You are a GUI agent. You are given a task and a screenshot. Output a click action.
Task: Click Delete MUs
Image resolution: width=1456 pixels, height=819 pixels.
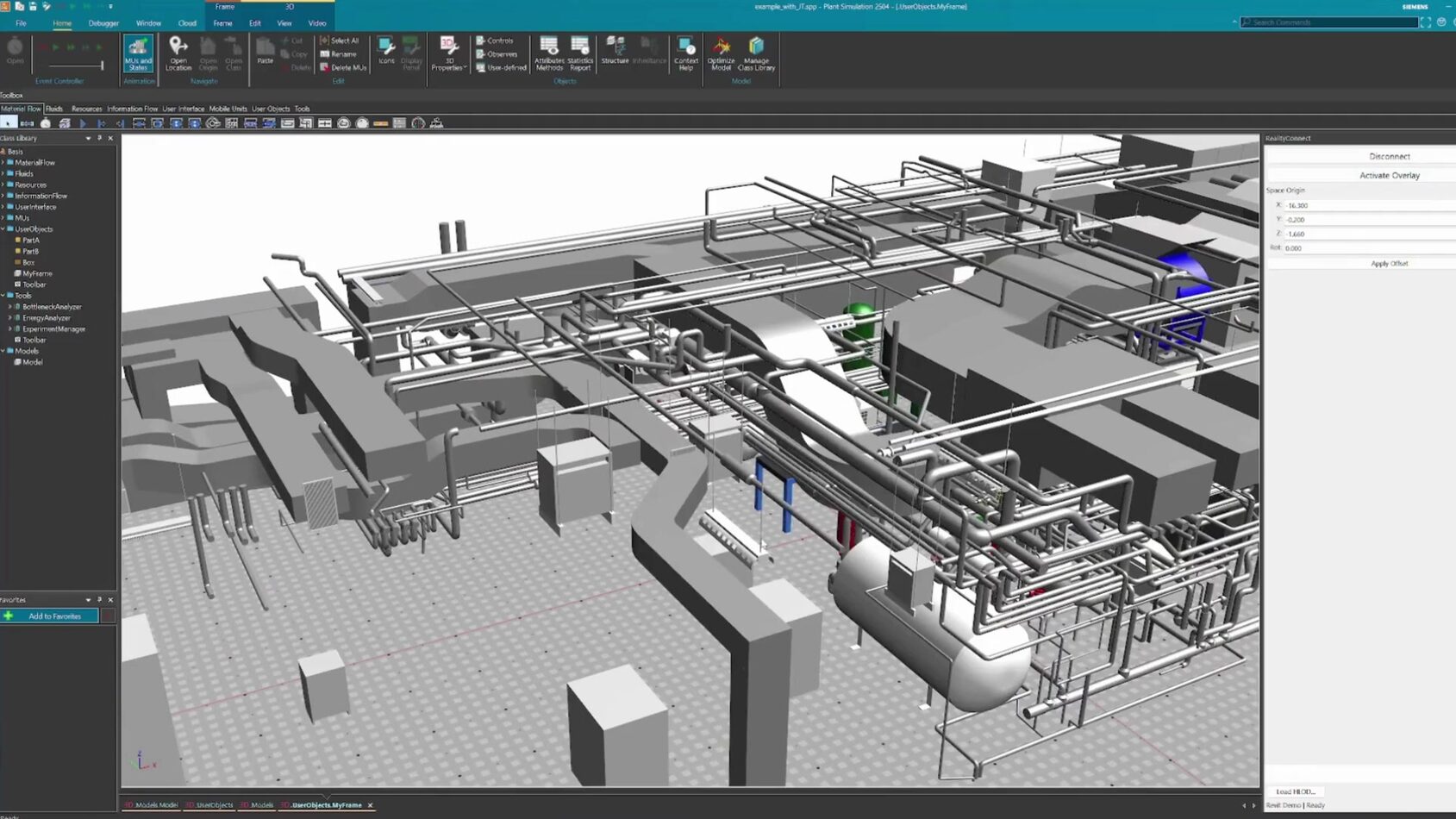(x=343, y=67)
